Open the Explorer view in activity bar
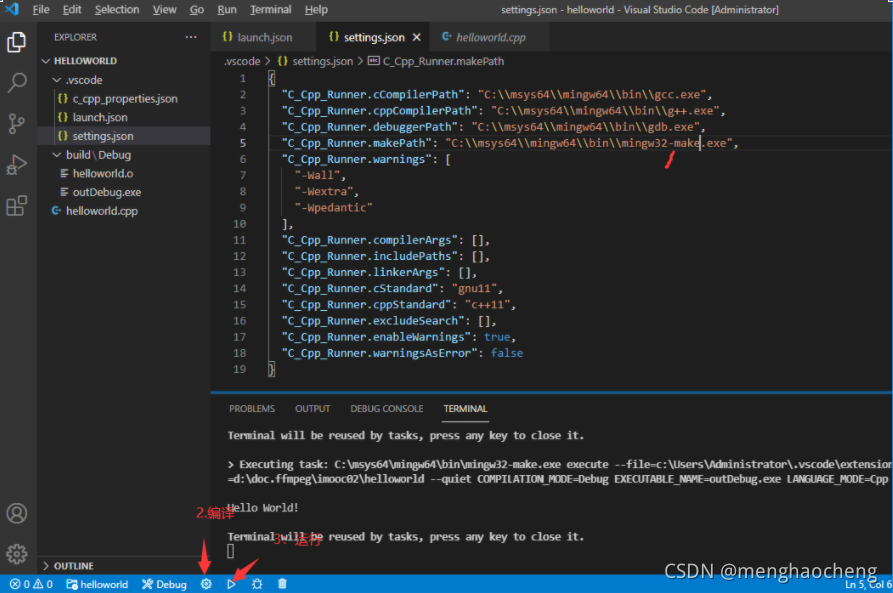The image size is (893, 593). click(x=17, y=42)
